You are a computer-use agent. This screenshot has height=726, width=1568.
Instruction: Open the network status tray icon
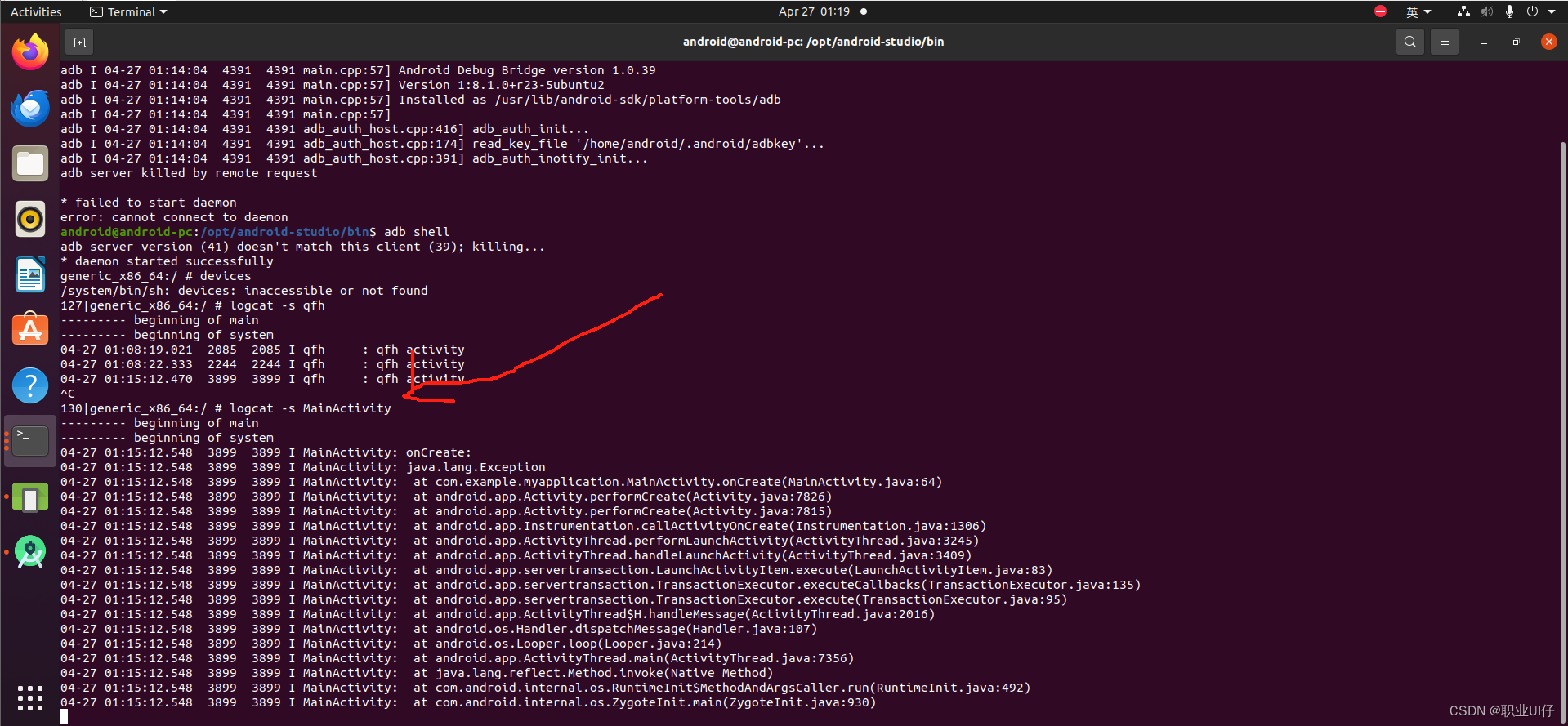[x=1463, y=11]
